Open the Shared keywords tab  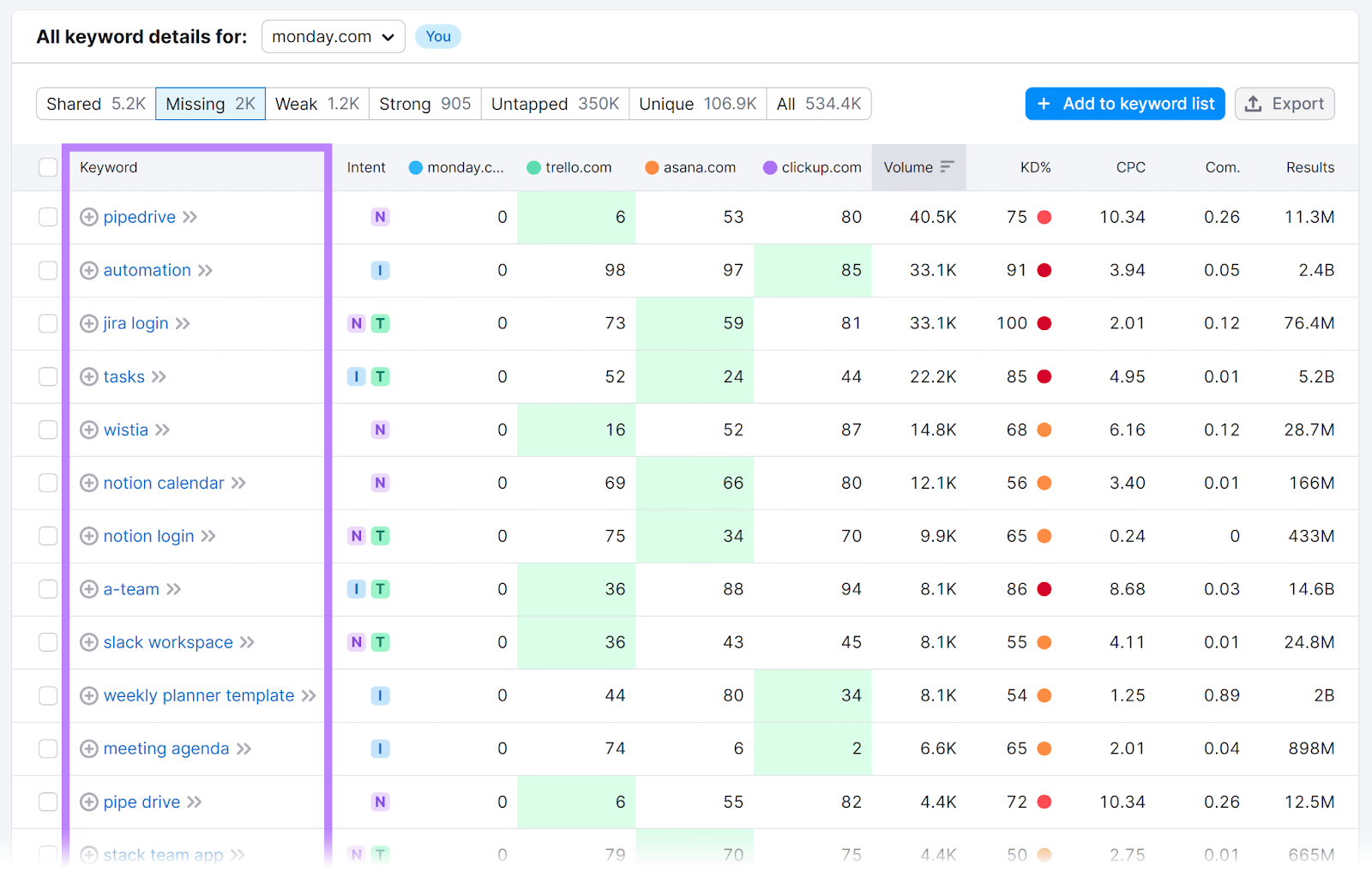(x=94, y=103)
